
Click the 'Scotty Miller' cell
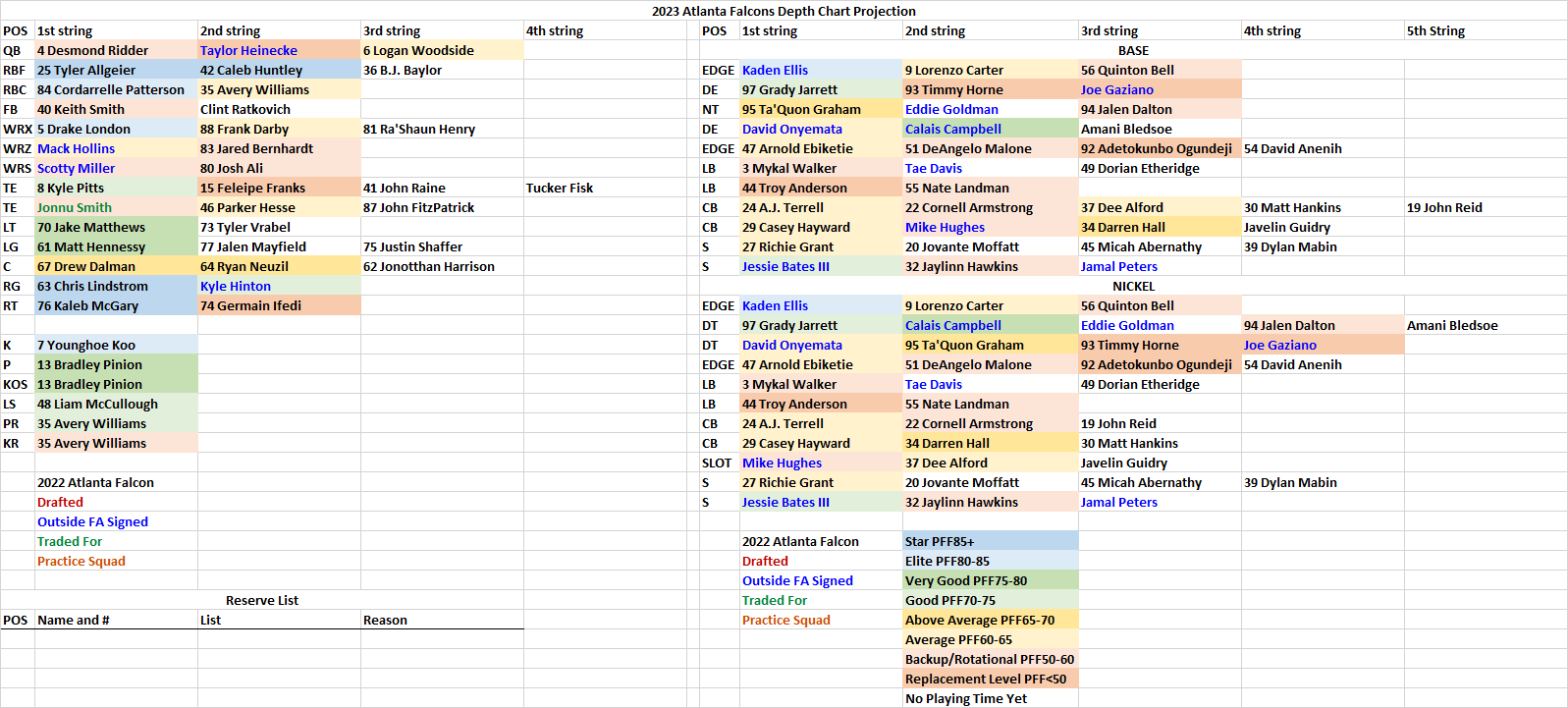point(116,168)
